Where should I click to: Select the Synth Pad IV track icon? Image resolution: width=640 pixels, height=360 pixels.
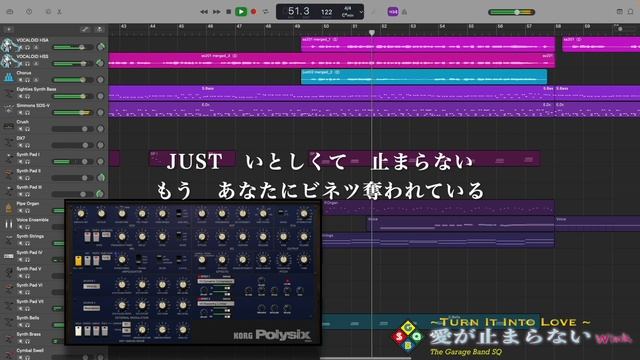point(8,257)
